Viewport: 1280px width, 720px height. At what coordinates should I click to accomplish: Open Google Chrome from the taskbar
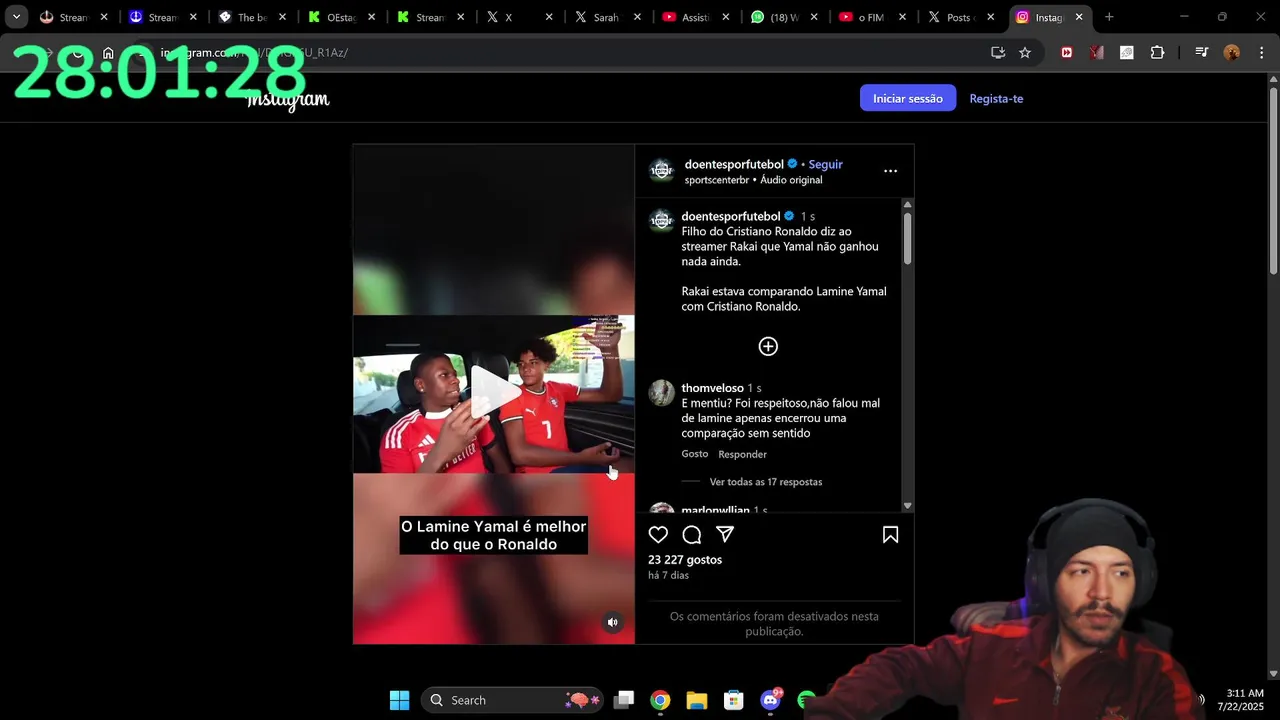660,700
